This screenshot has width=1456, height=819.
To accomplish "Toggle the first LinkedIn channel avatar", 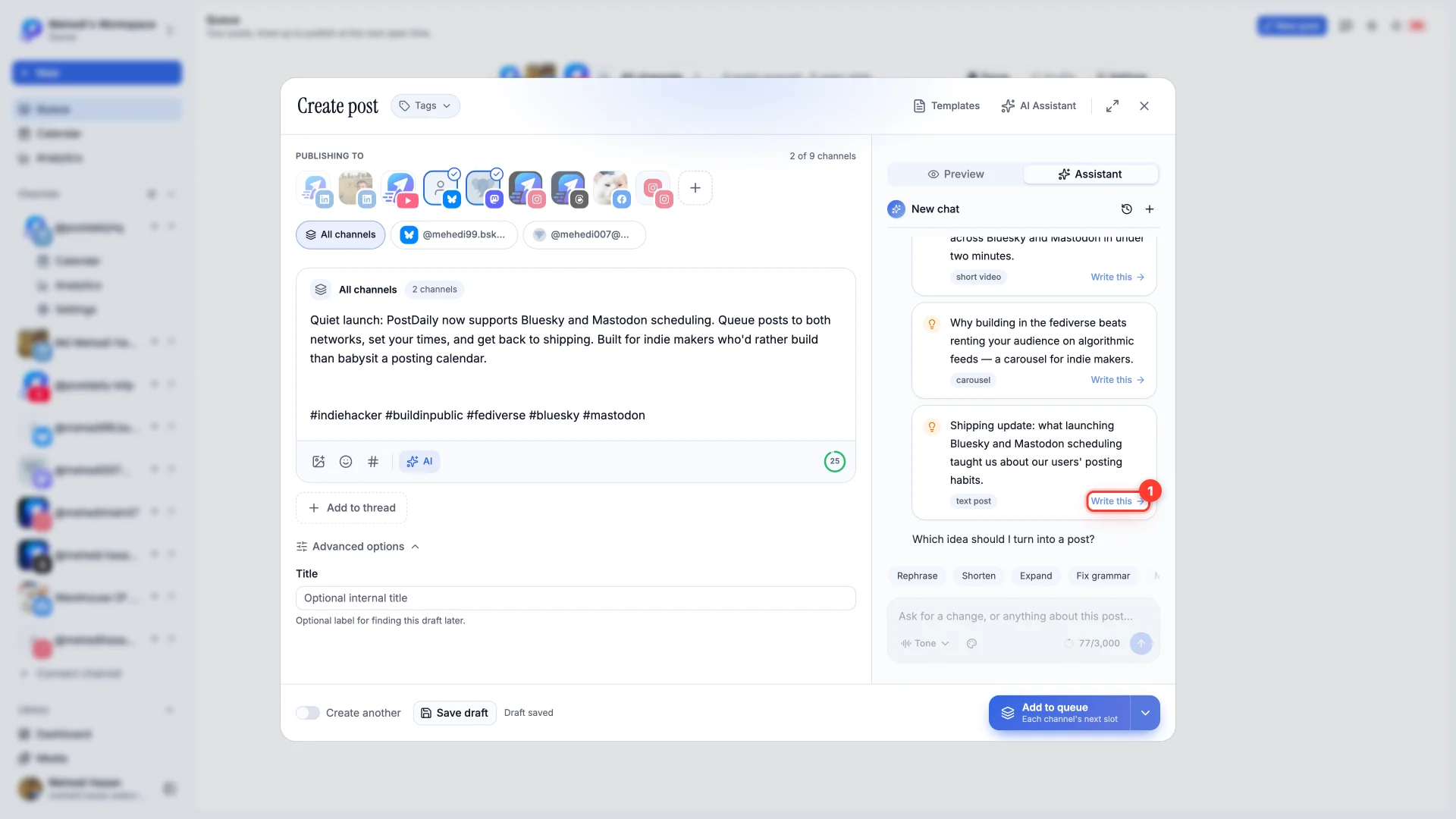I will click(315, 188).
